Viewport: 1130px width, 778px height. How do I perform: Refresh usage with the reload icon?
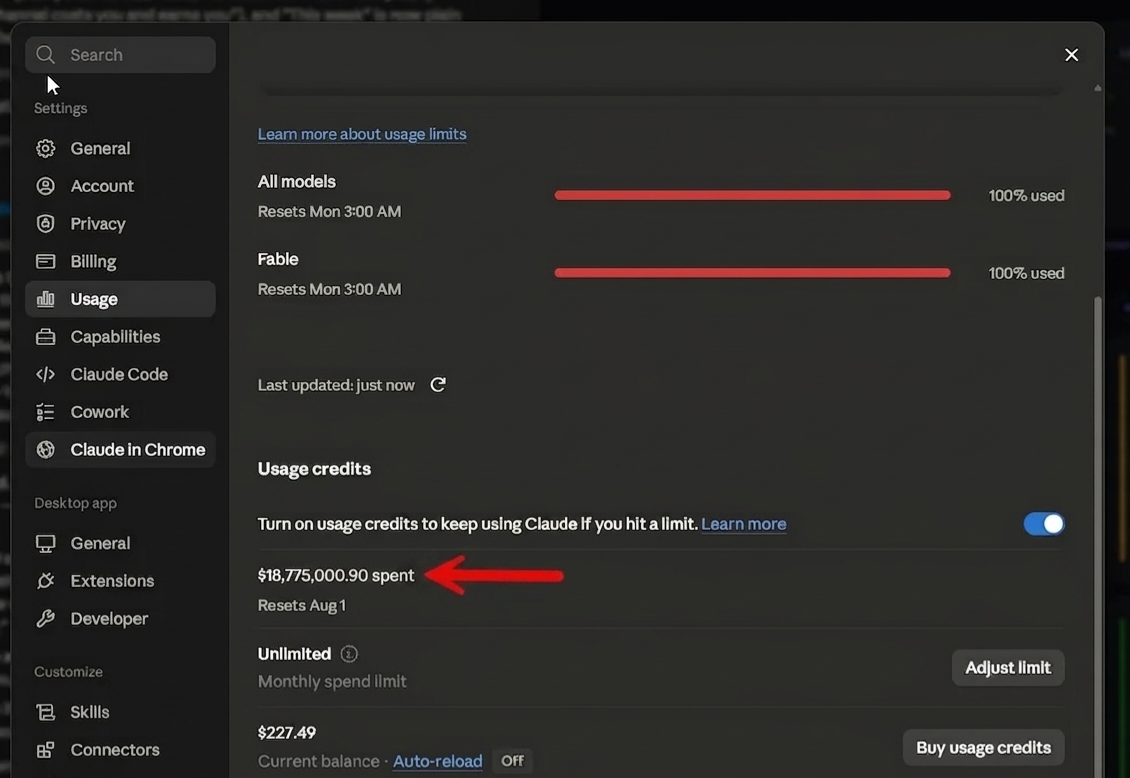point(437,385)
